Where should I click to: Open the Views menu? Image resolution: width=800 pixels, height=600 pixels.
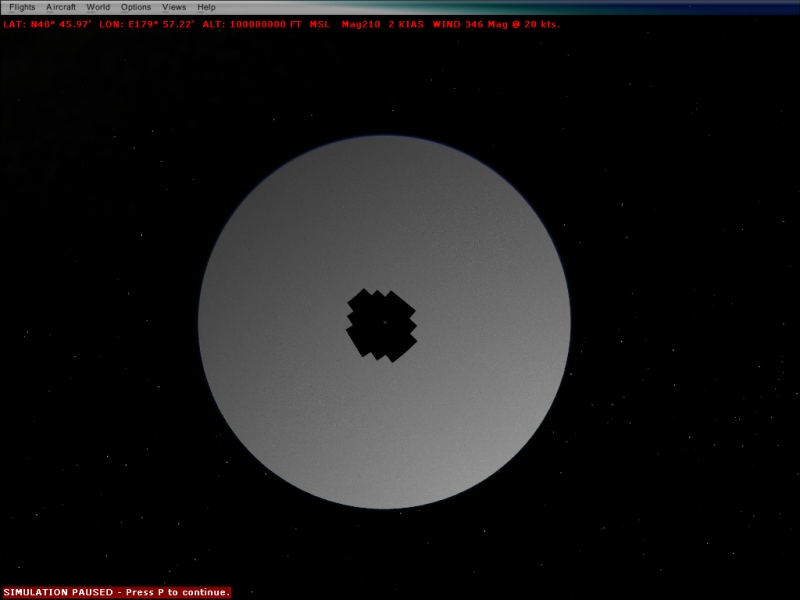[174, 7]
